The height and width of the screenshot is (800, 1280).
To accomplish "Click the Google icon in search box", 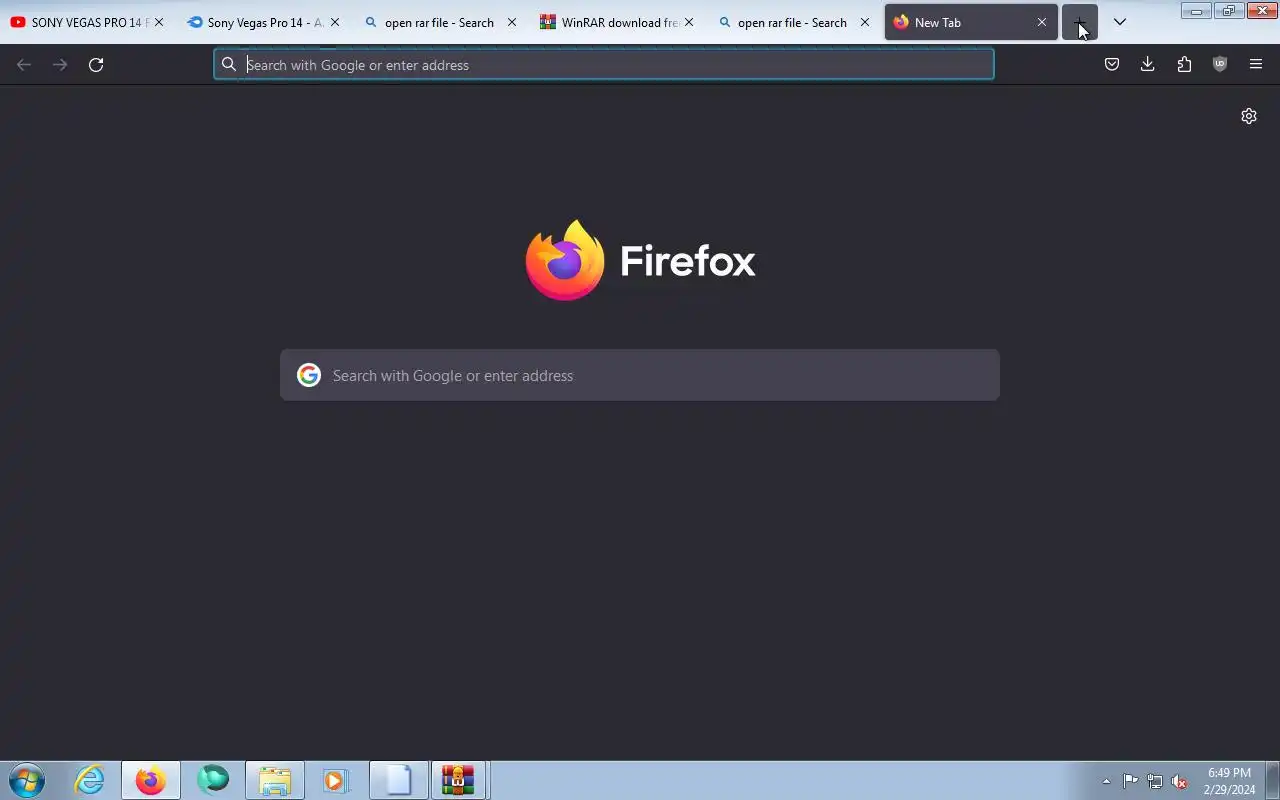I will (x=309, y=375).
